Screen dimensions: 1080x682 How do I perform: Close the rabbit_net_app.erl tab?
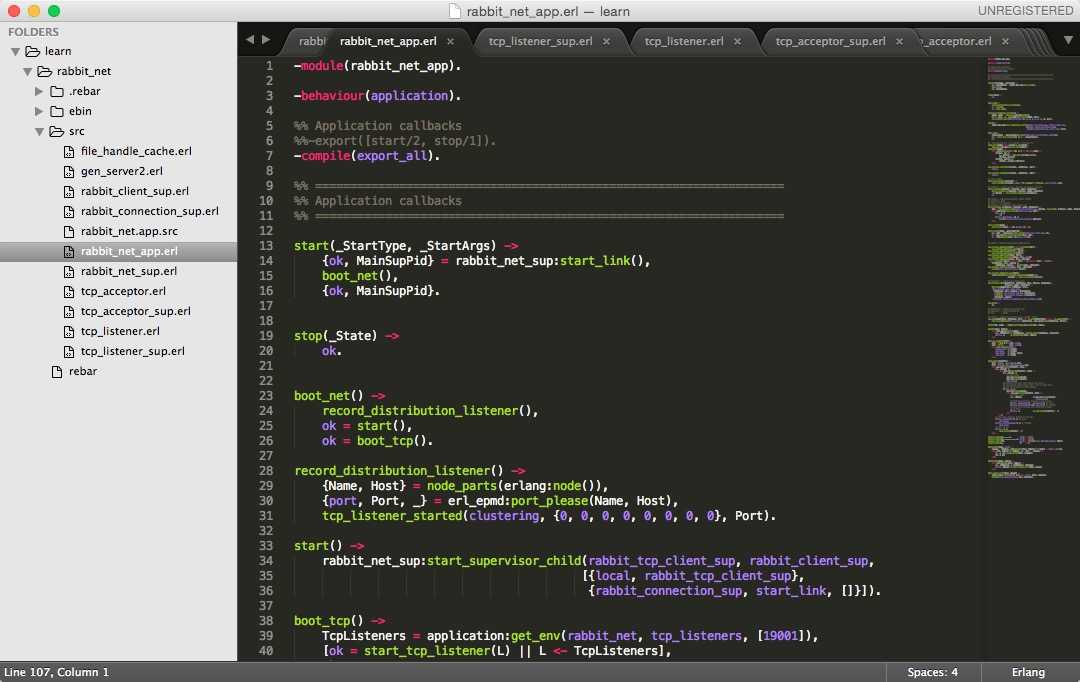click(450, 41)
